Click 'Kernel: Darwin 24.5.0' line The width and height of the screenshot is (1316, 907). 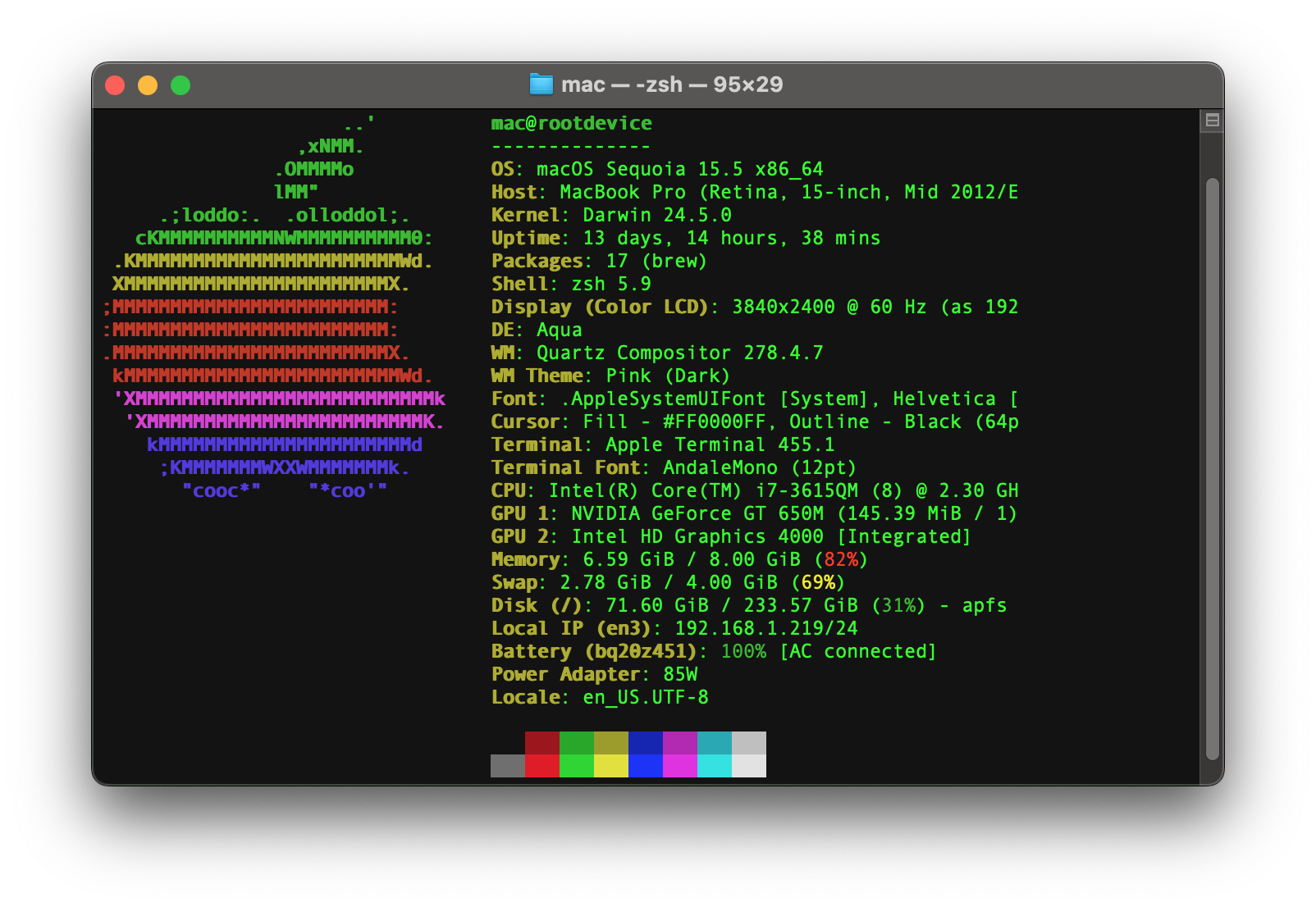point(611,215)
